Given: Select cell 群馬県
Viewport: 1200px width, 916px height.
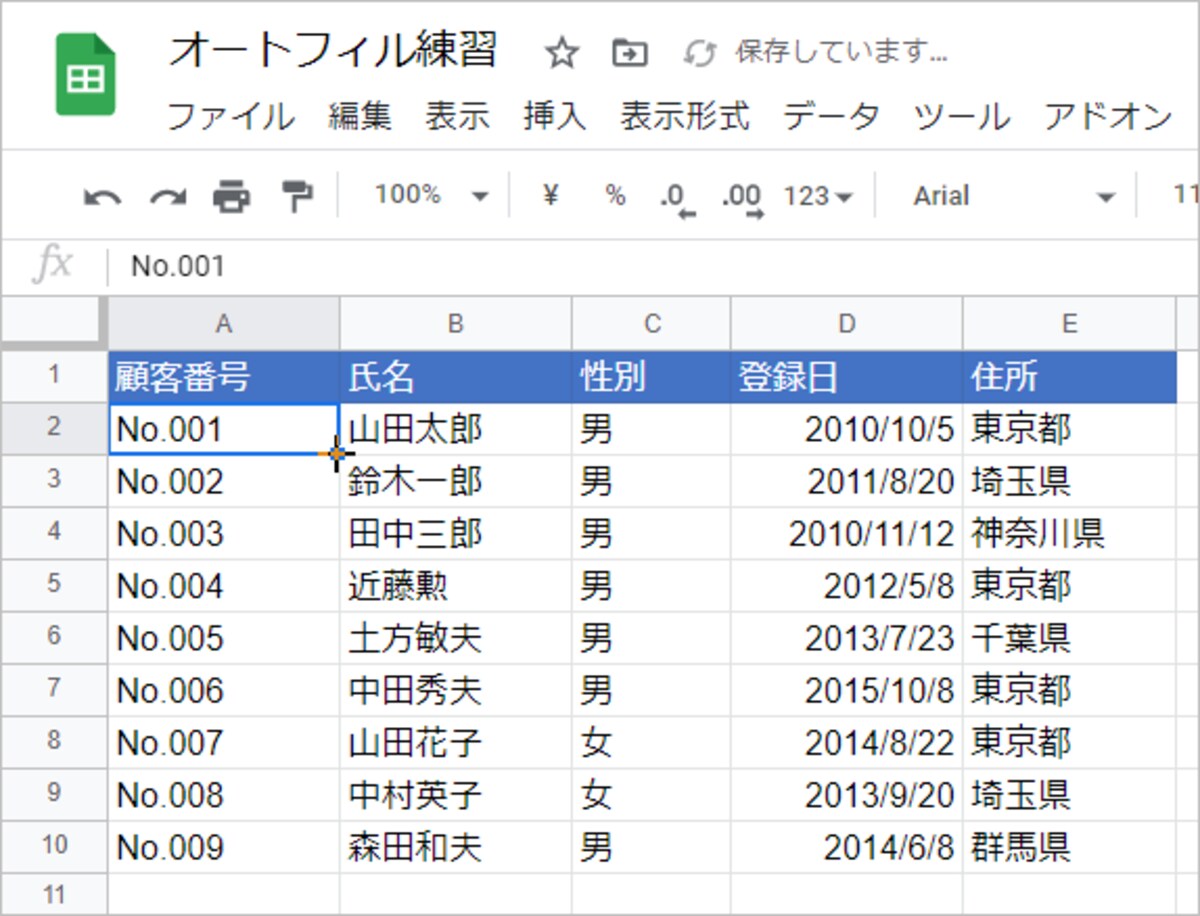Looking at the screenshot, I should point(1069,846).
